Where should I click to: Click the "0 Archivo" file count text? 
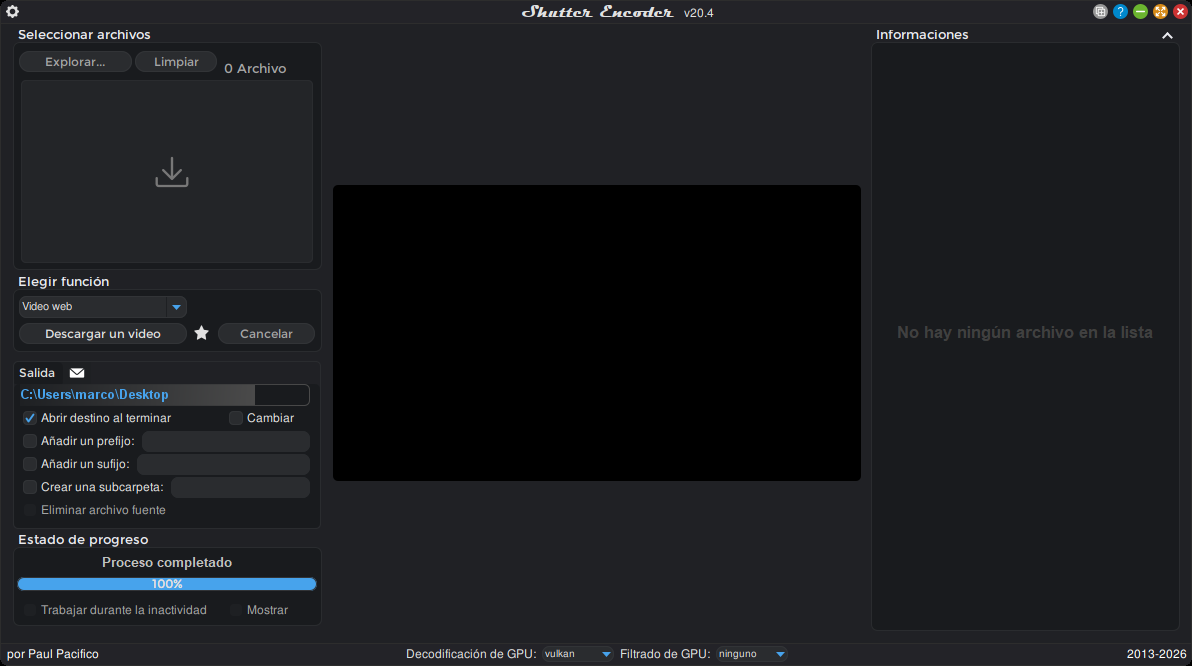[x=255, y=68]
